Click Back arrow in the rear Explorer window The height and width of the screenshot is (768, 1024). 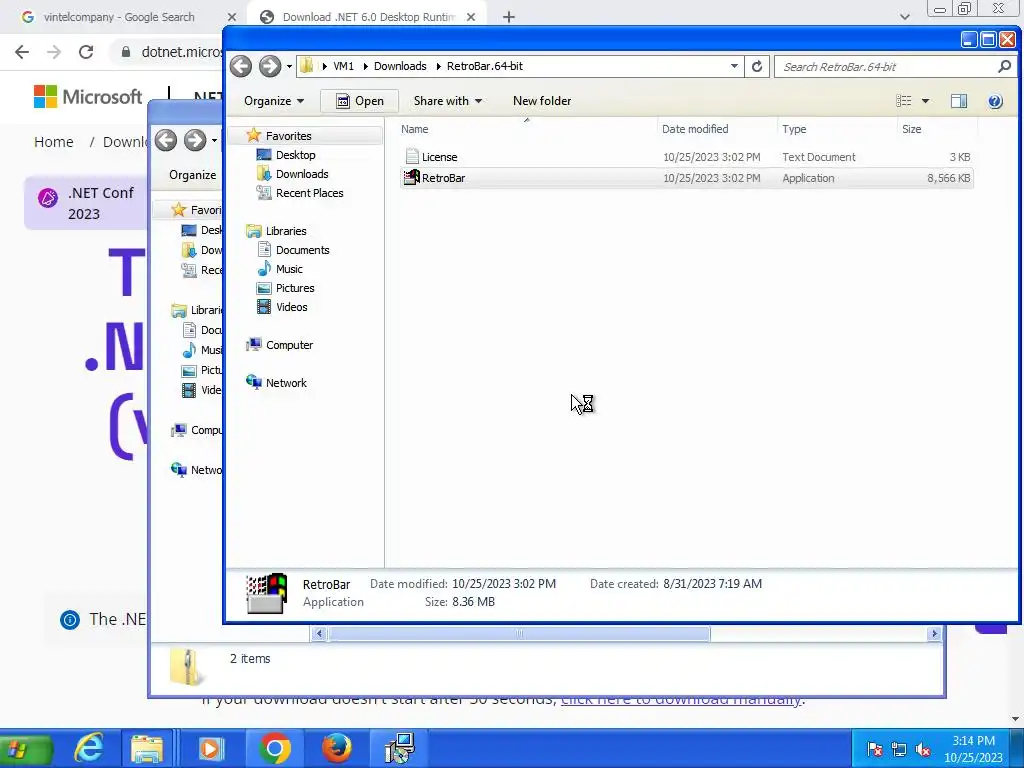166,140
